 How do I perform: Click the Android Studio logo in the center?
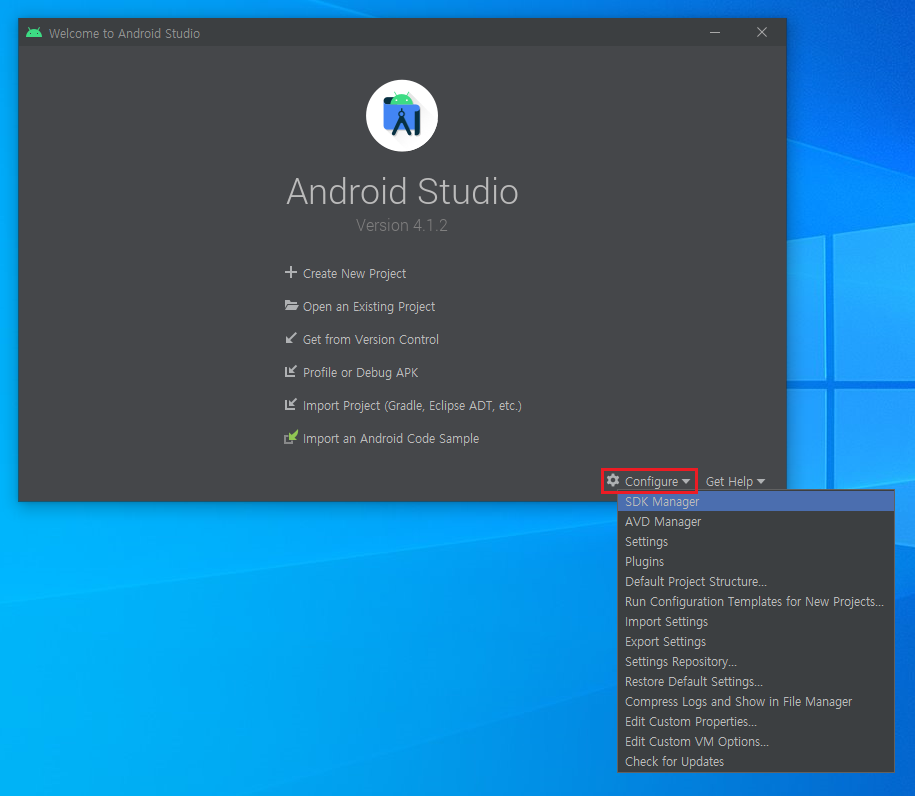point(402,116)
